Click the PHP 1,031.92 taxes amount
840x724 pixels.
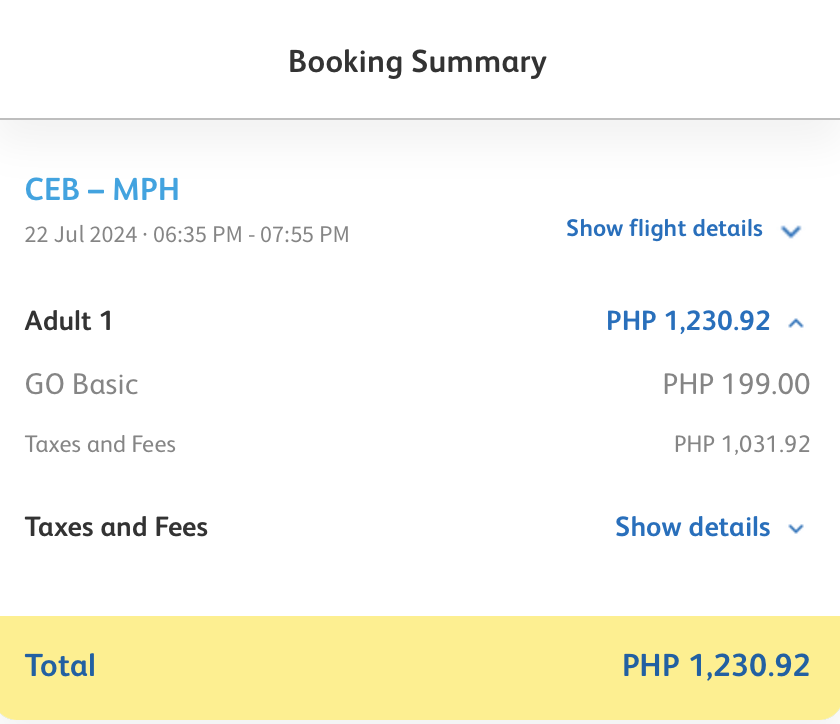tap(742, 445)
